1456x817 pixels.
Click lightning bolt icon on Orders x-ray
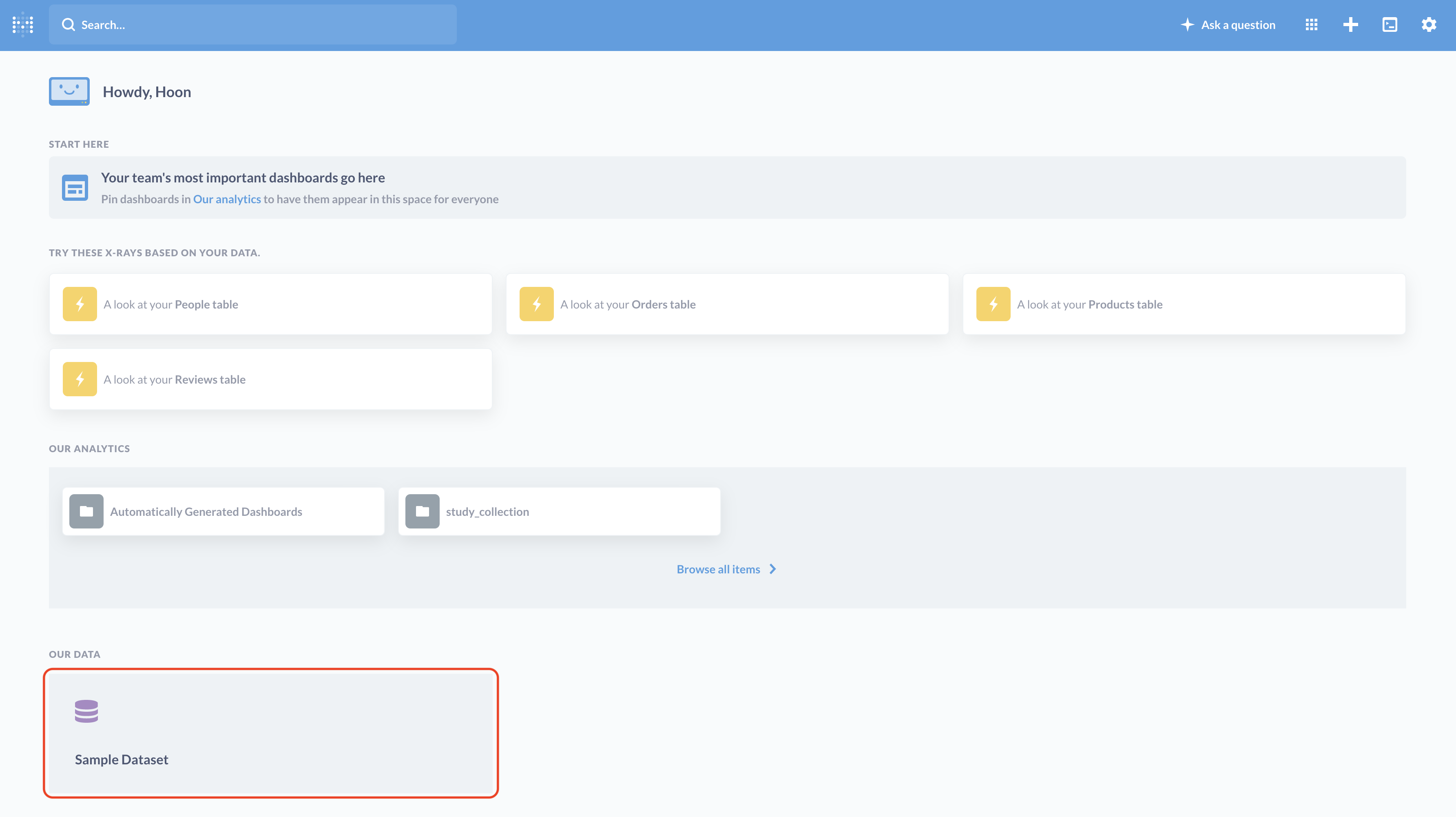[536, 304]
